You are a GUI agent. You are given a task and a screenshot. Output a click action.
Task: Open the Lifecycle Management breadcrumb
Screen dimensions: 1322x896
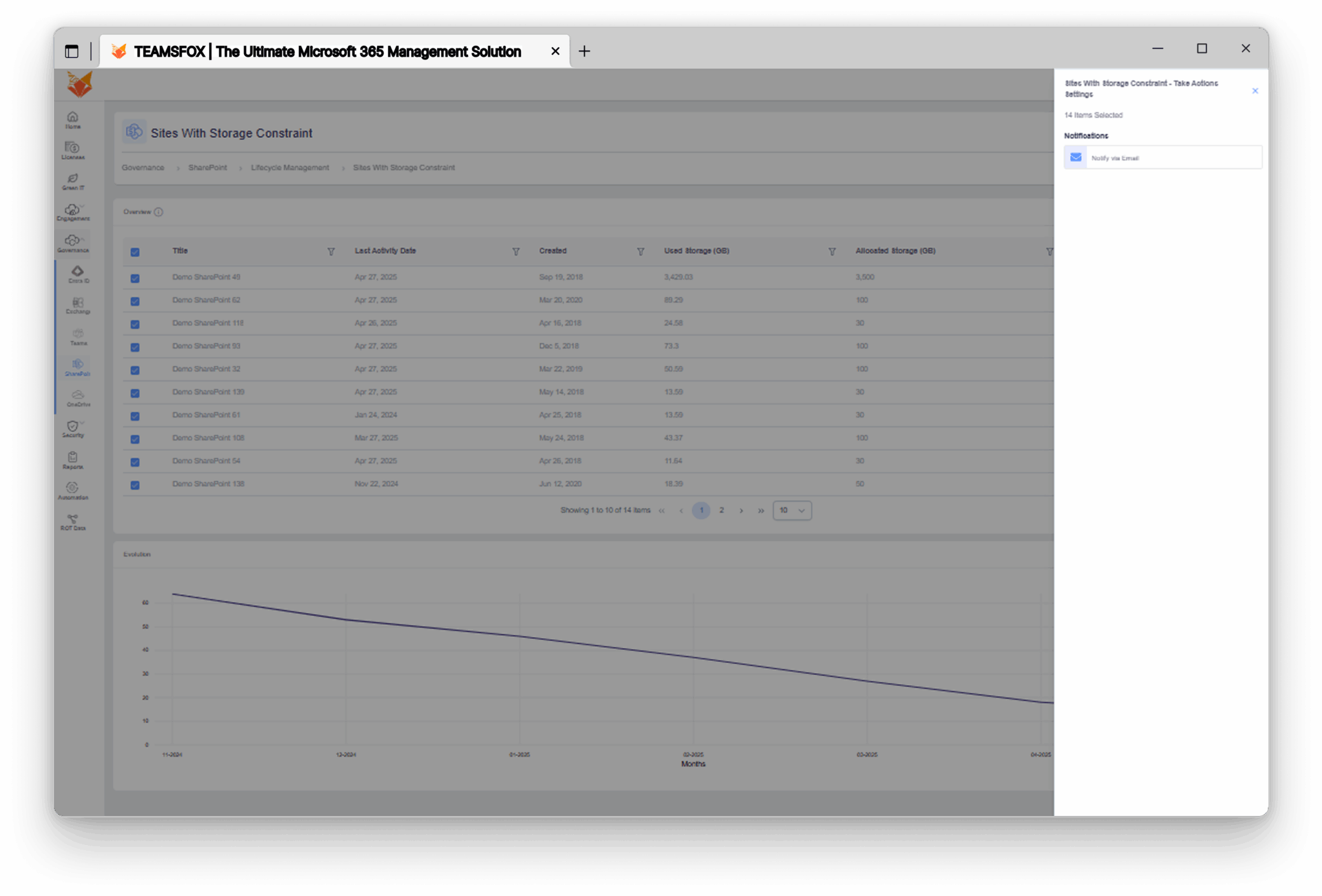tap(289, 167)
